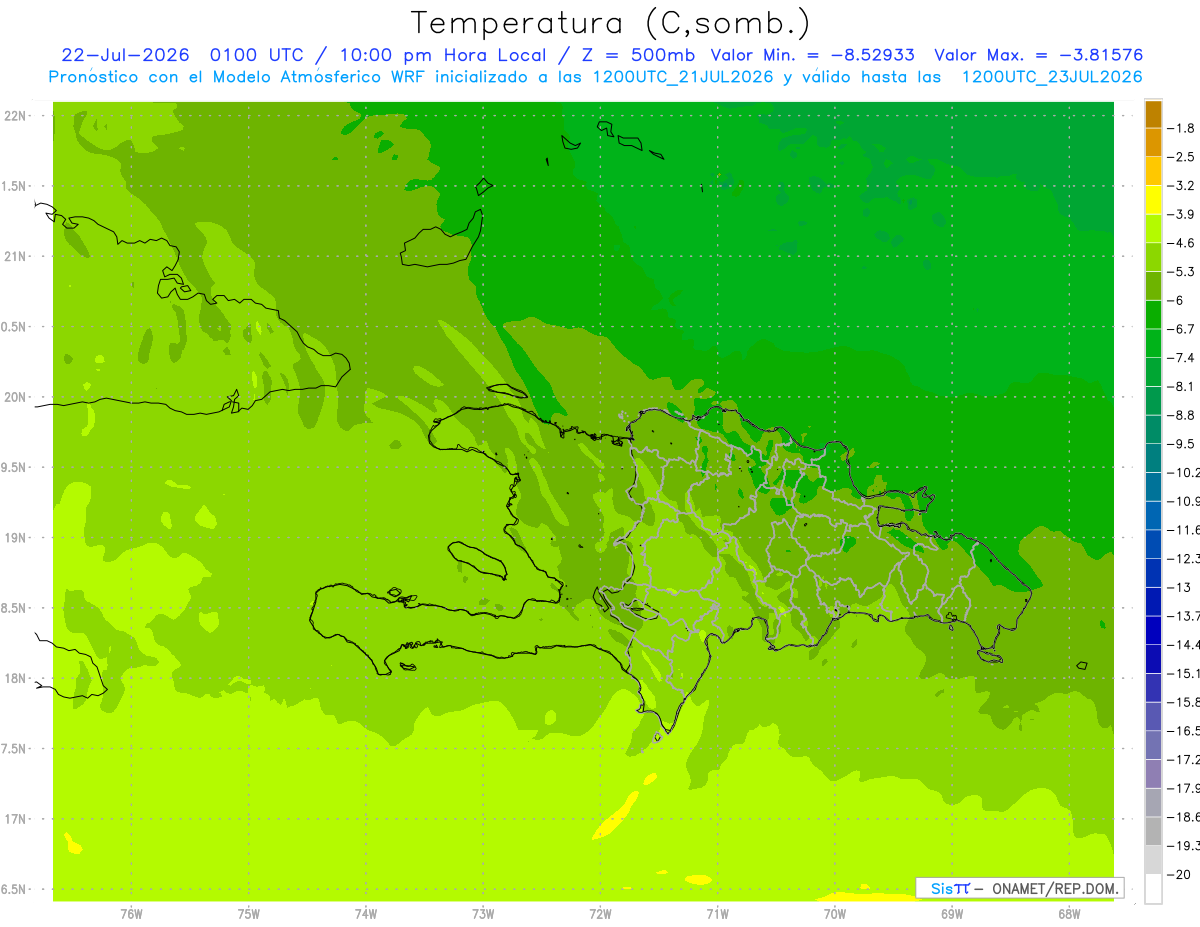The width and height of the screenshot is (1200, 927).
Task: Click the '-20' colorbar value
Action: point(1180,874)
